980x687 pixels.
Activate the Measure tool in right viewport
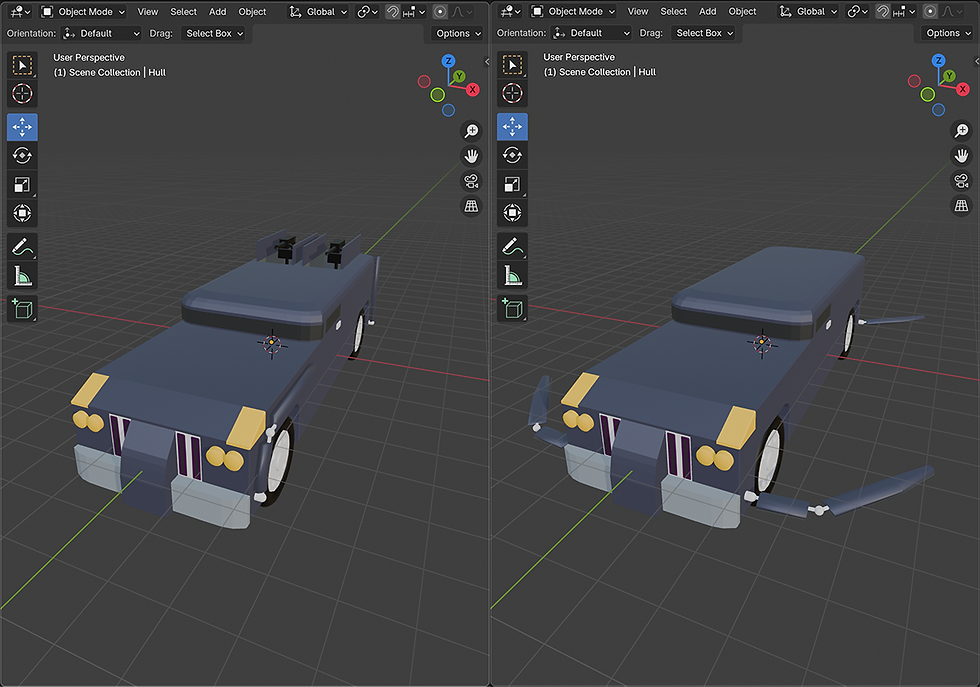point(512,275)
